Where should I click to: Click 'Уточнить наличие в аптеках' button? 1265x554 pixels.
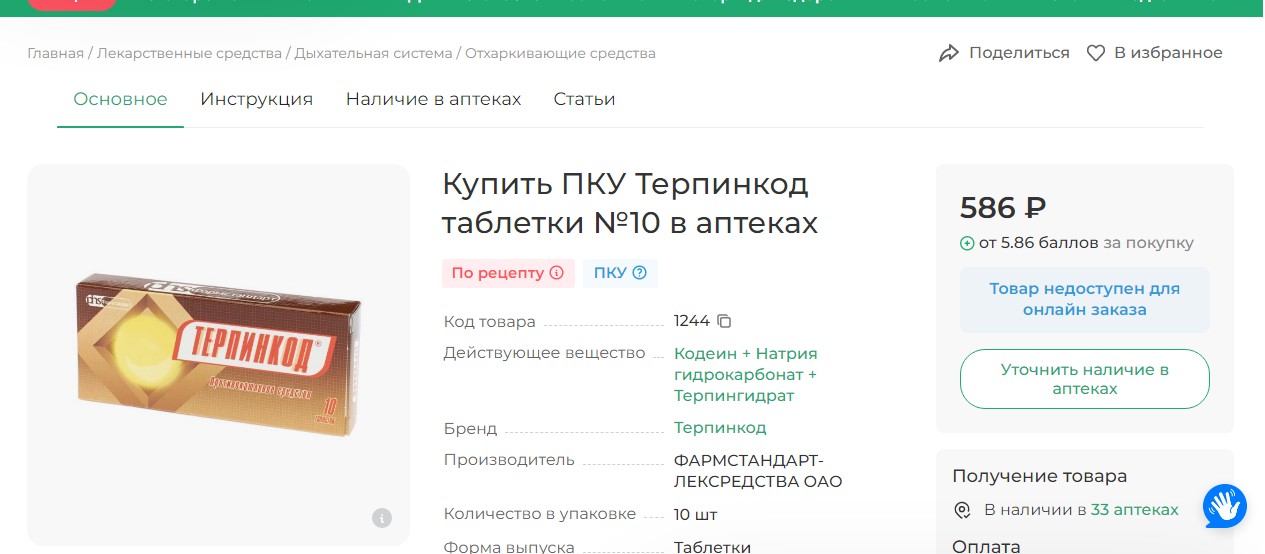click(1084, 379)
